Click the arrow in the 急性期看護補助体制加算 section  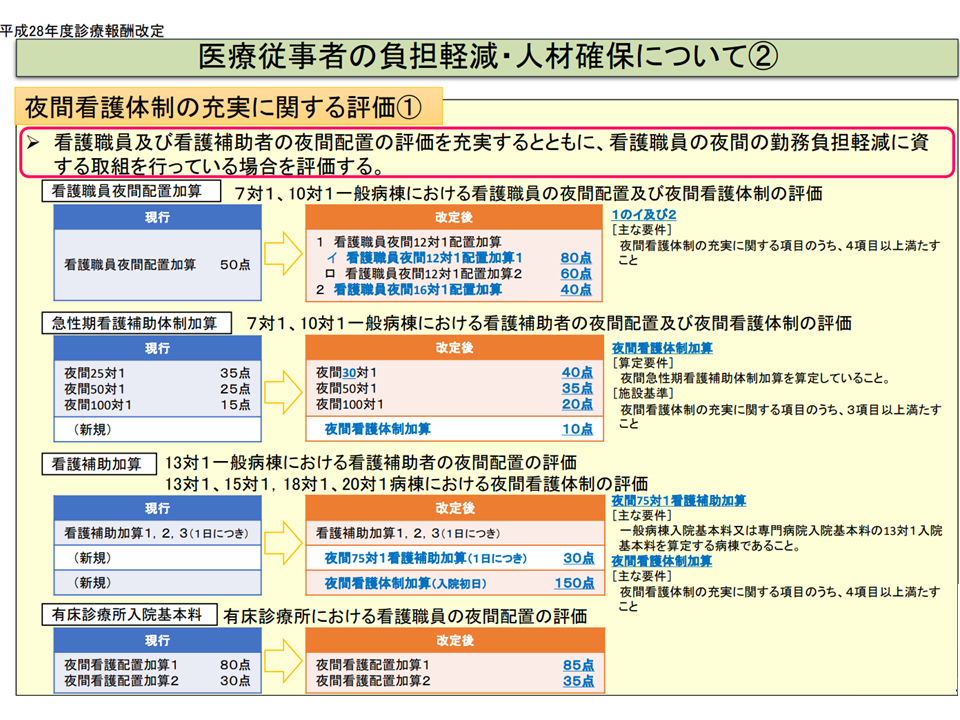[284, 388]
